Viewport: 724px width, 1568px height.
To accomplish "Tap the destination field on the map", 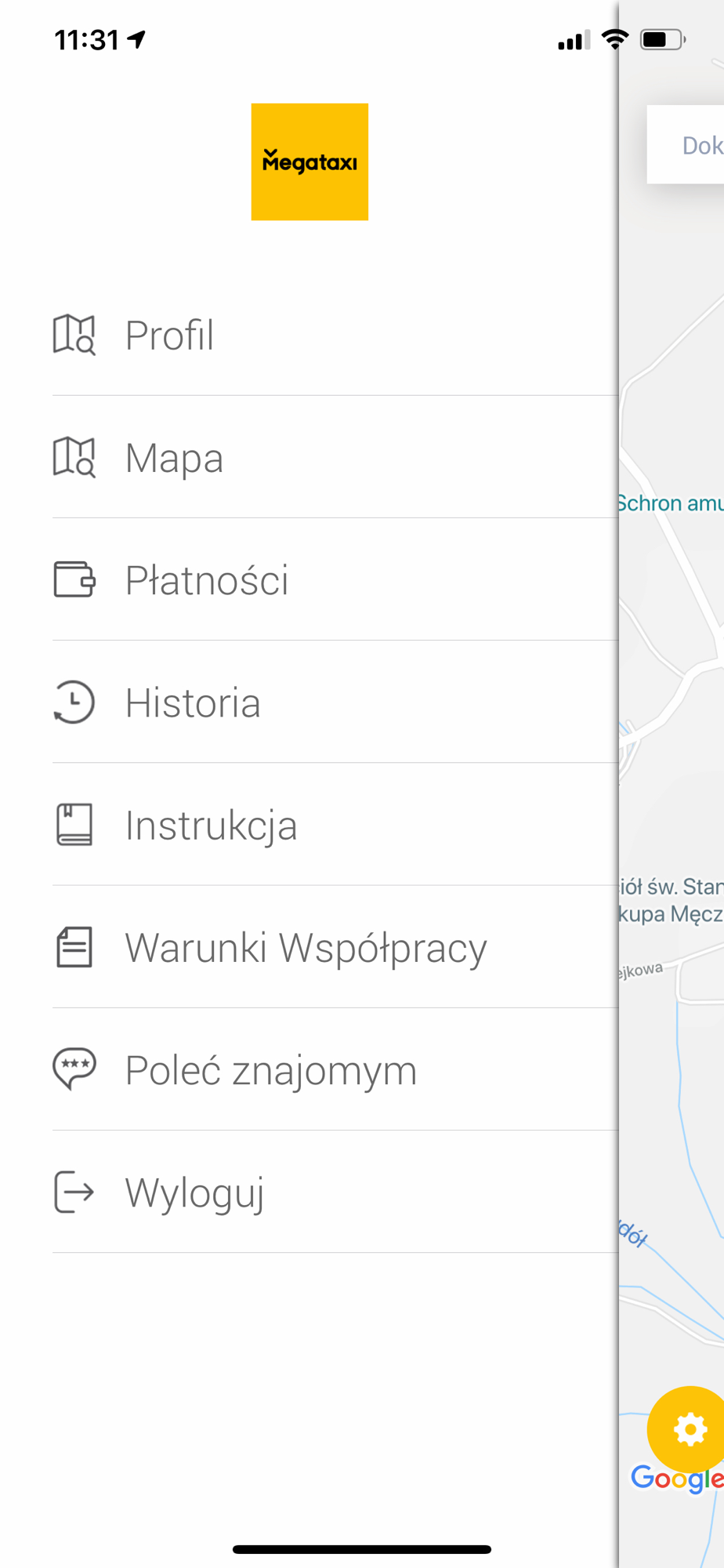I will pos(686,144).
